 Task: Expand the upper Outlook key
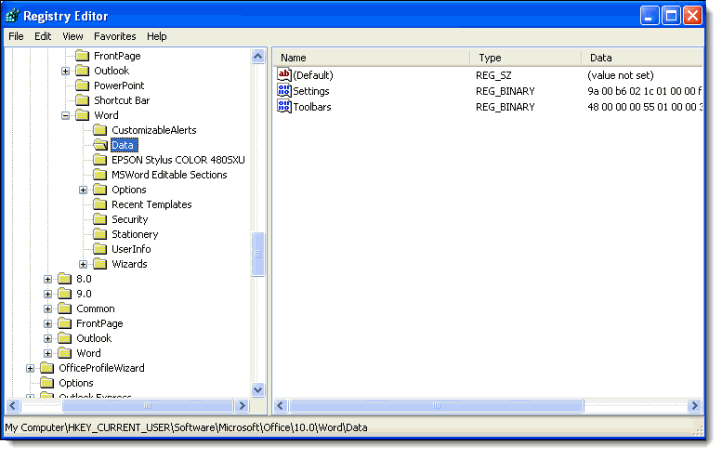pyautogui.click(x=65, y=71)
